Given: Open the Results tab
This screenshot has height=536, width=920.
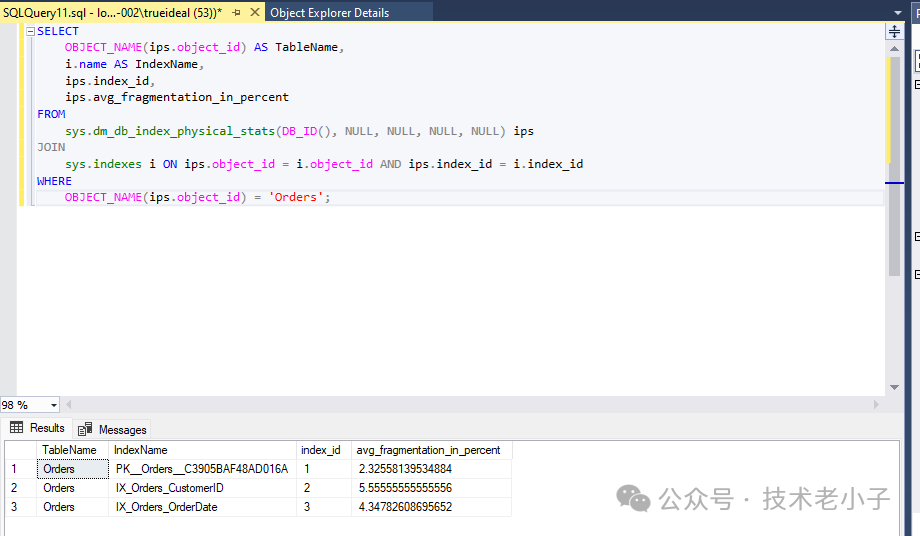Looking at the screenshot, I should point(37,428).
